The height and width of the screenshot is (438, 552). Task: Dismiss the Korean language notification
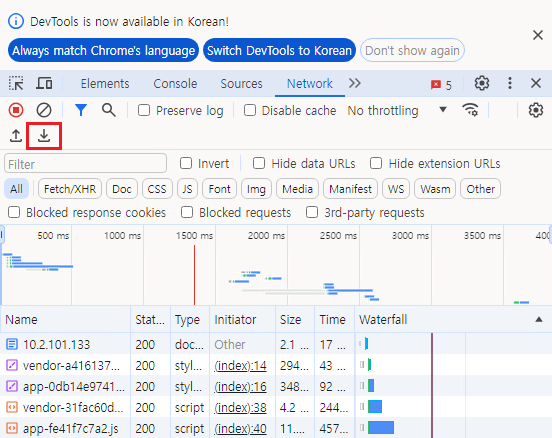pyautogui.click(x=538, y=35)
